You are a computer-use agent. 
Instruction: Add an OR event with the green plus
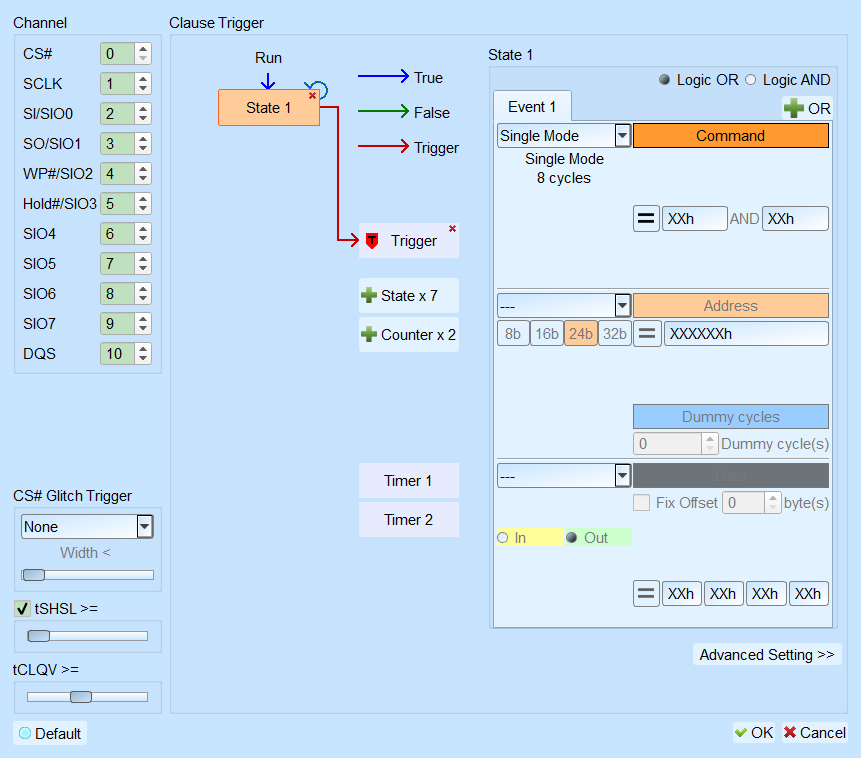pos(793,108)
